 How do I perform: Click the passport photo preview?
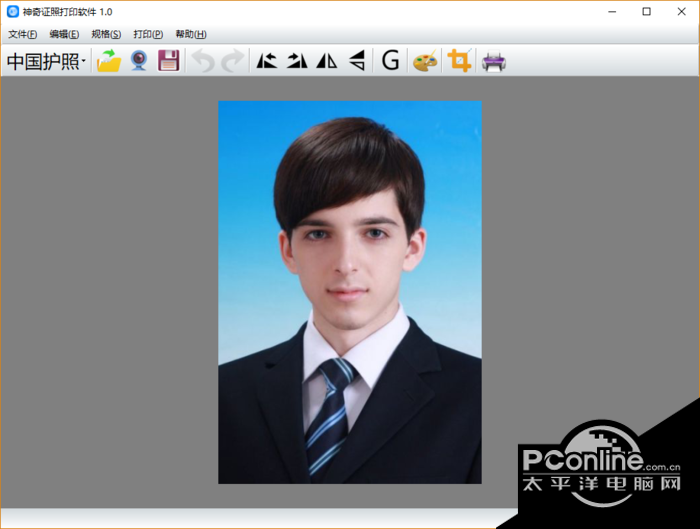(x=350, y=292)
